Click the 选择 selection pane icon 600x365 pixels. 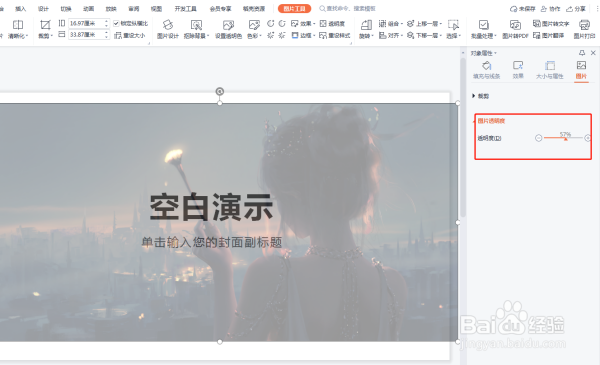point(453,25)
